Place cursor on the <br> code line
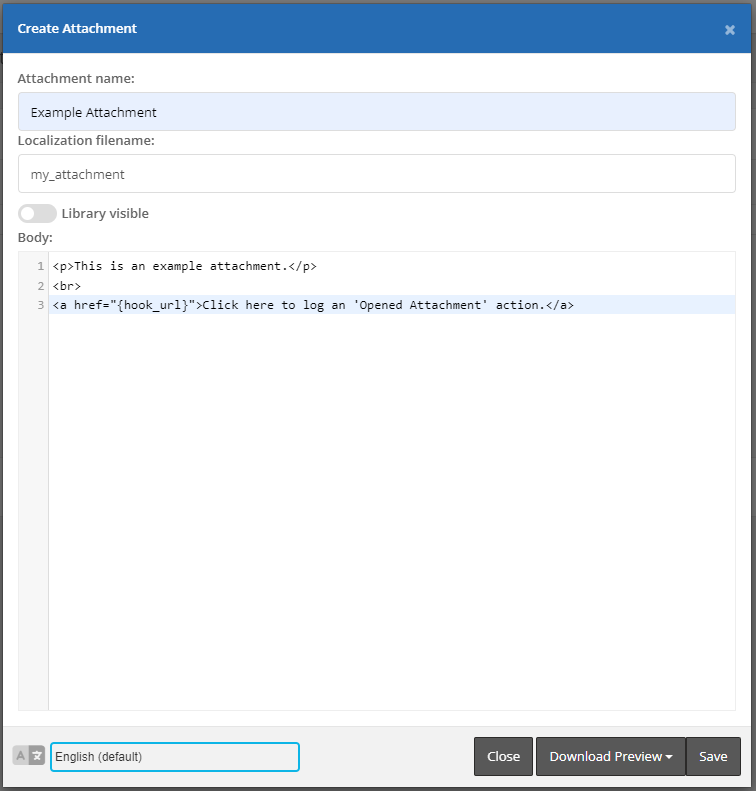Viewport: 756px width, 791px height. pos(67,286)
